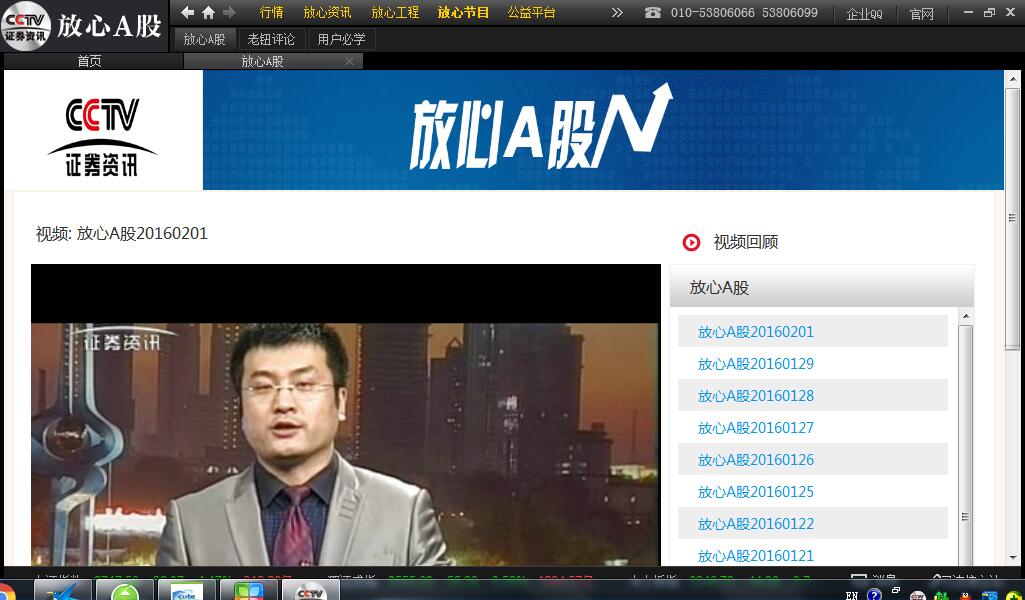The image size is (1025, 600).
Task: Open the CCTV app in taskbar
Action: [x=311, y=590]
